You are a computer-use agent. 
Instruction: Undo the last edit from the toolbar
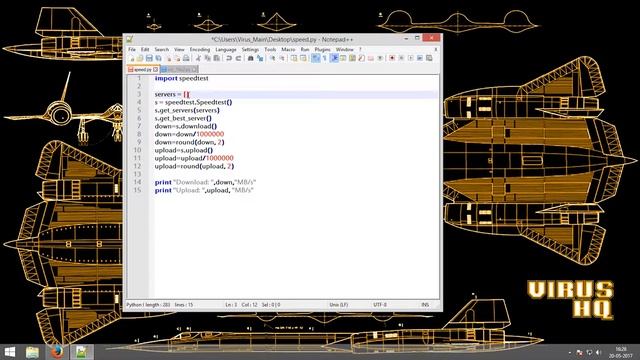[x=229, y=58]
